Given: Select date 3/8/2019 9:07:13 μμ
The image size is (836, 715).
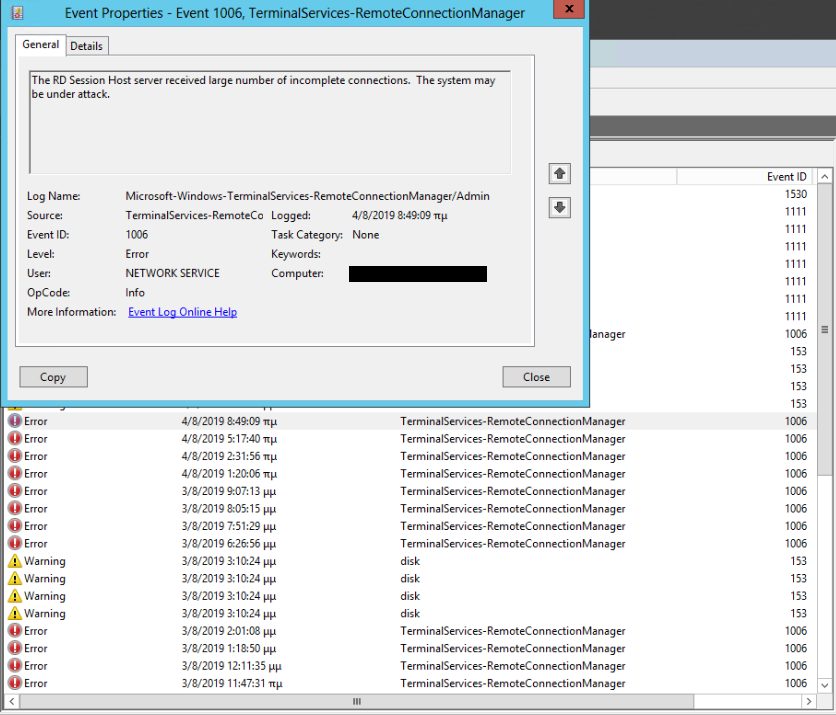Looking at the screenshot, I should point(229,491).
